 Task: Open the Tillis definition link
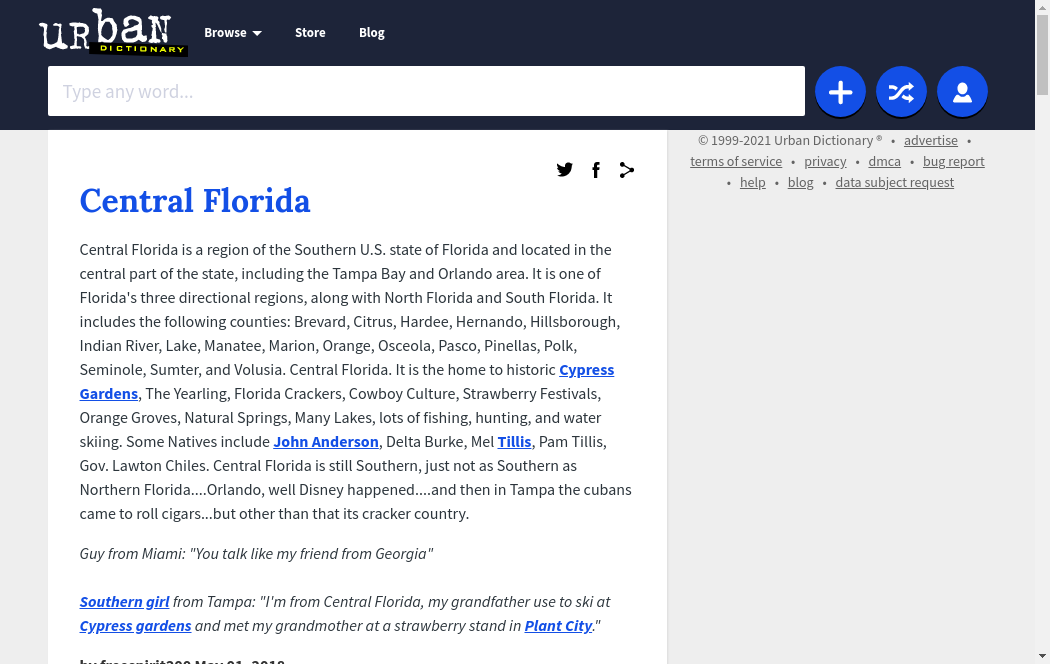tap(514, 442)
